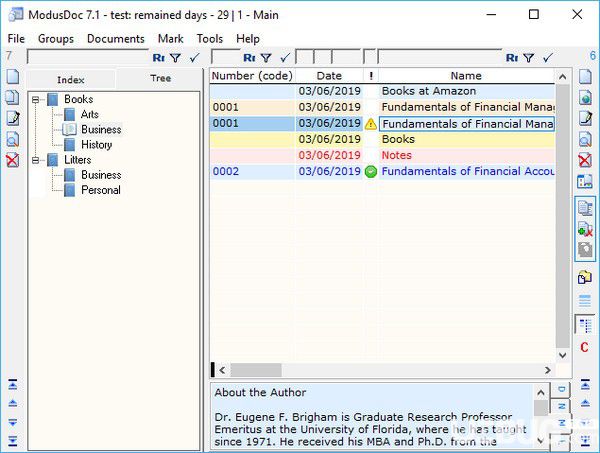Click the delete document red X icon in right sidebar

coord(585,160)
